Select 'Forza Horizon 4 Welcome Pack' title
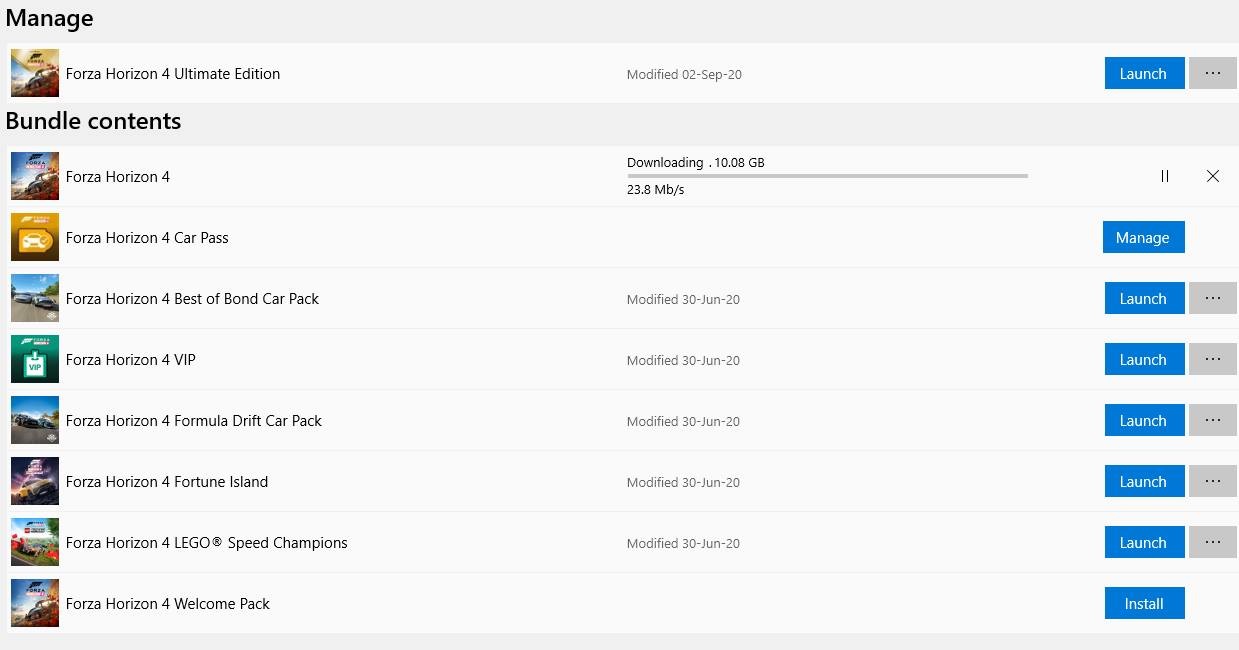Screen dimensions: 1239x650 click(168, 604)
